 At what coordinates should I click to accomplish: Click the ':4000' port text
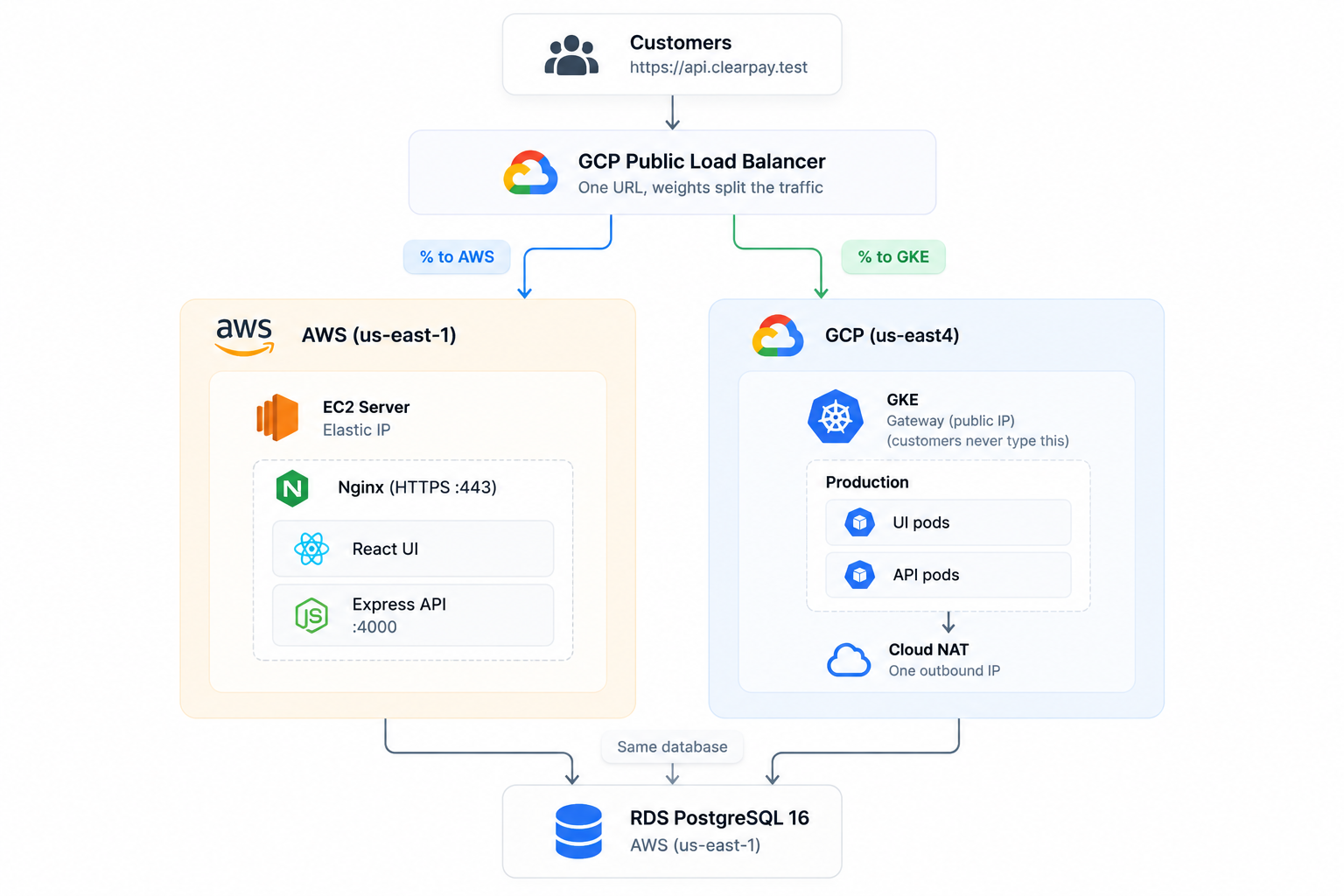374,627
